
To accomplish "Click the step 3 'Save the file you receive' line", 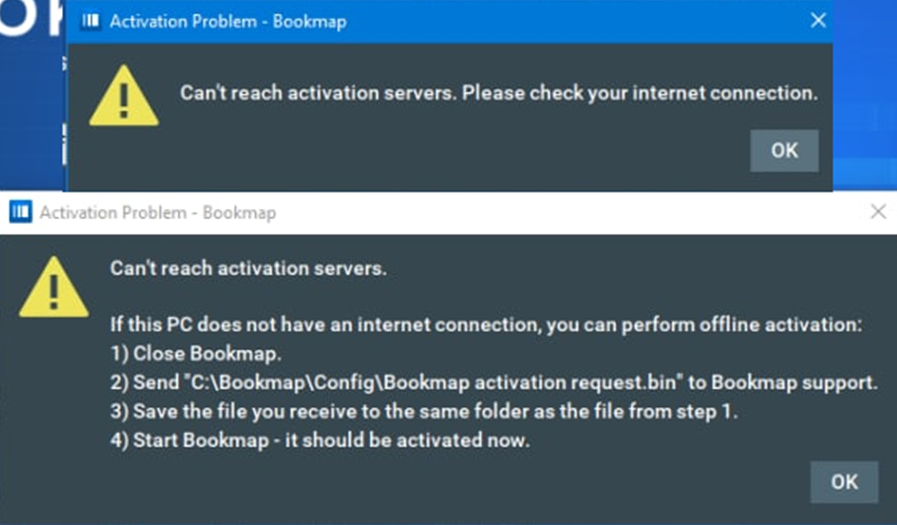I will click(424, 411).
